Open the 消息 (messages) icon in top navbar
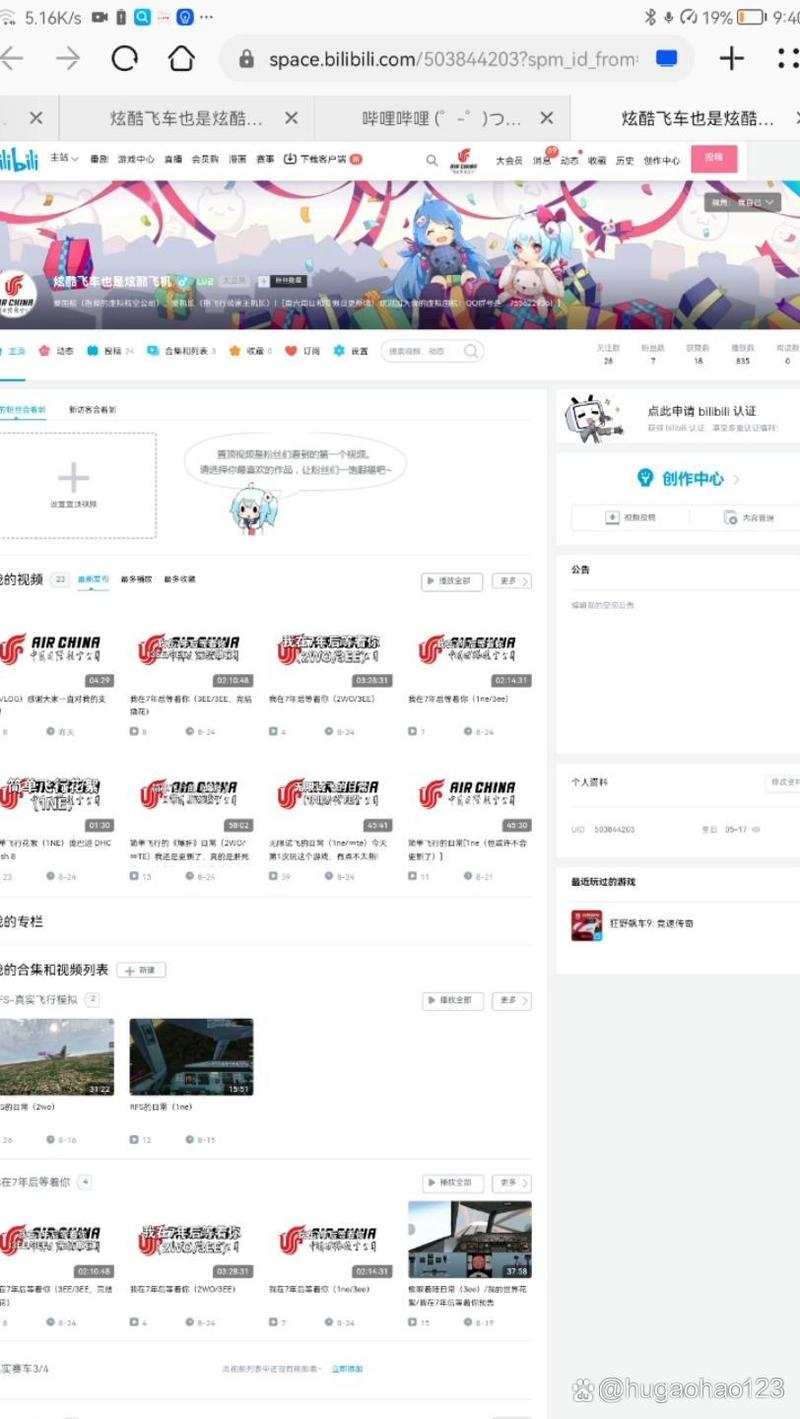The width and height of the screenshot is (800, 1419). point(541,160)
